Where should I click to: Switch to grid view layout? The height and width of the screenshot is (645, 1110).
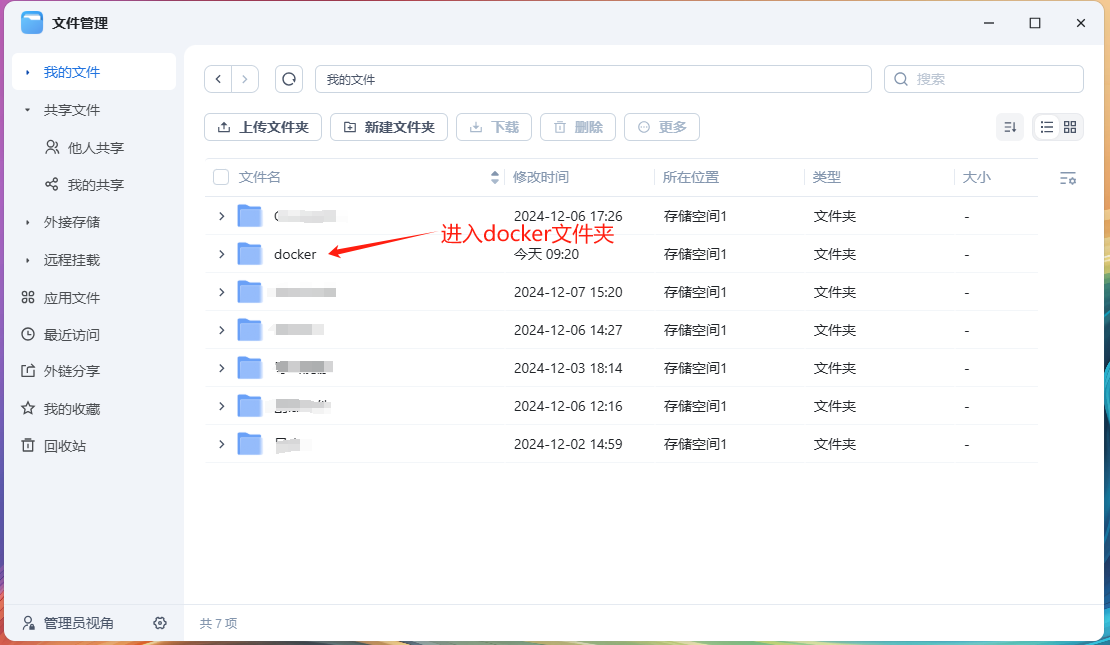click(1070, 127)
